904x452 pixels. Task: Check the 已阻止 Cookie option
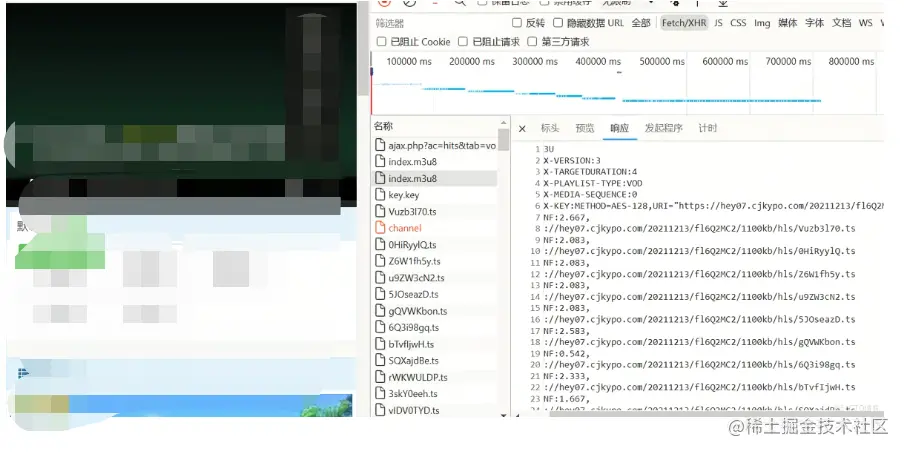381,42
